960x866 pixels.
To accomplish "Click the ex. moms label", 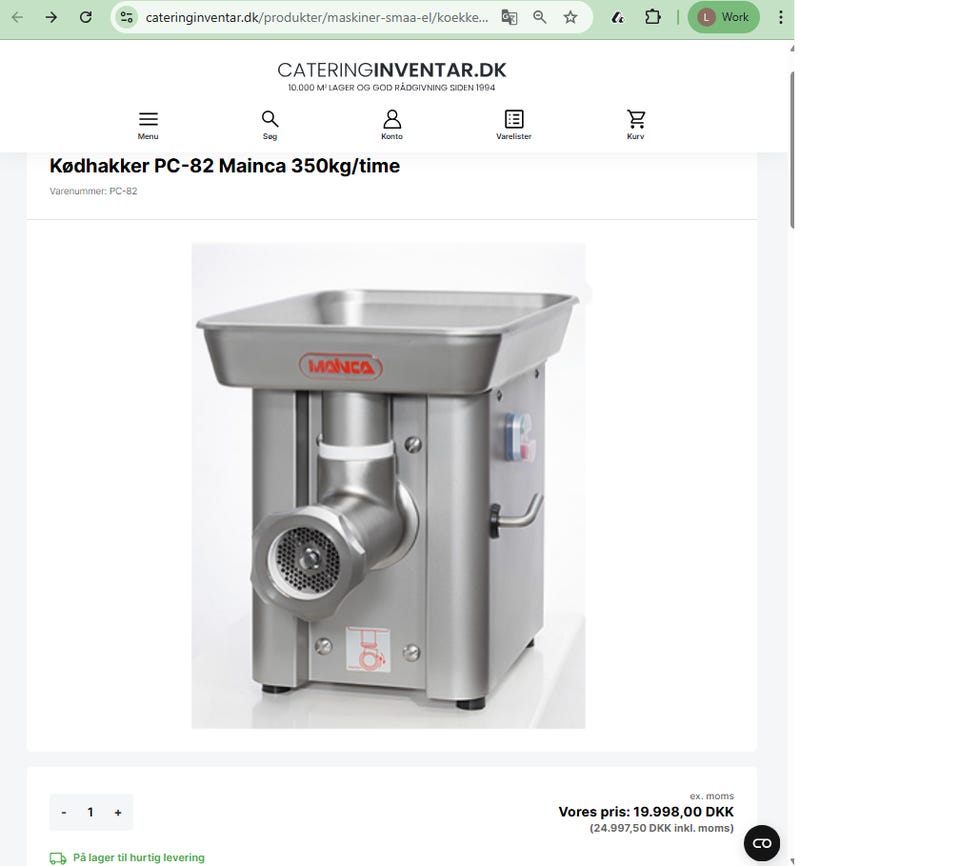I will [x=711, y=796].
